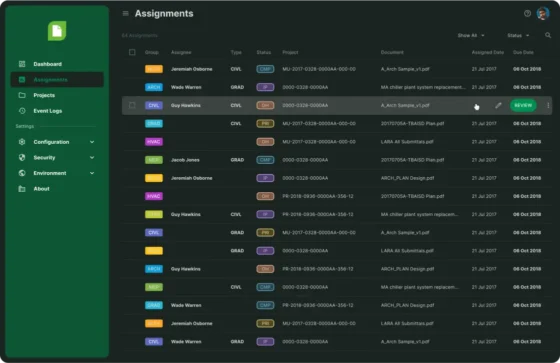The height and width of the screenshot is (363, 560).
Task: Open the three-dot menu on Guy Hawkins row
Action: point(548,105)
